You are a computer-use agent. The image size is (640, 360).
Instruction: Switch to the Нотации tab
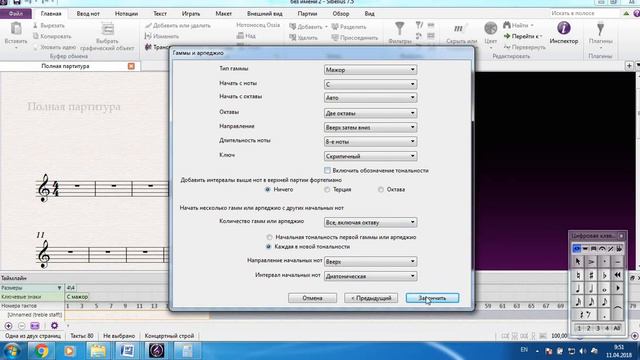coord(126,13)
